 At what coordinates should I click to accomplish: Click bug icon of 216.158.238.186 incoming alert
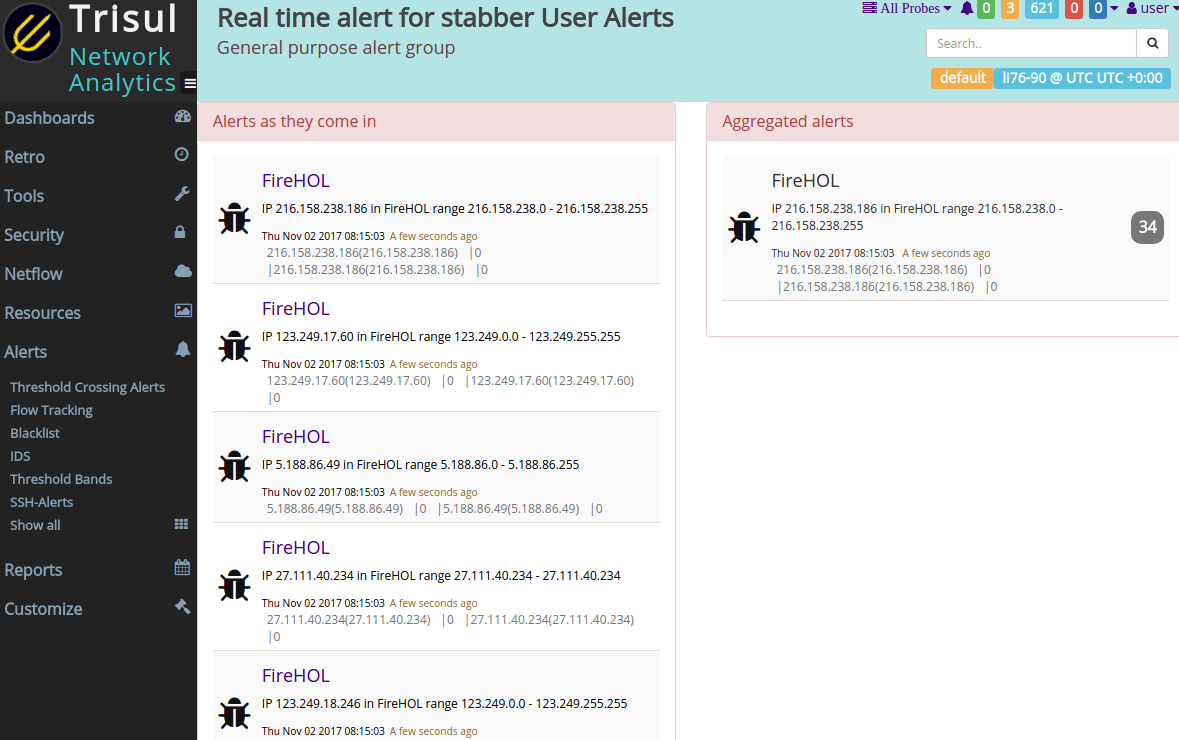click(235, 219)
